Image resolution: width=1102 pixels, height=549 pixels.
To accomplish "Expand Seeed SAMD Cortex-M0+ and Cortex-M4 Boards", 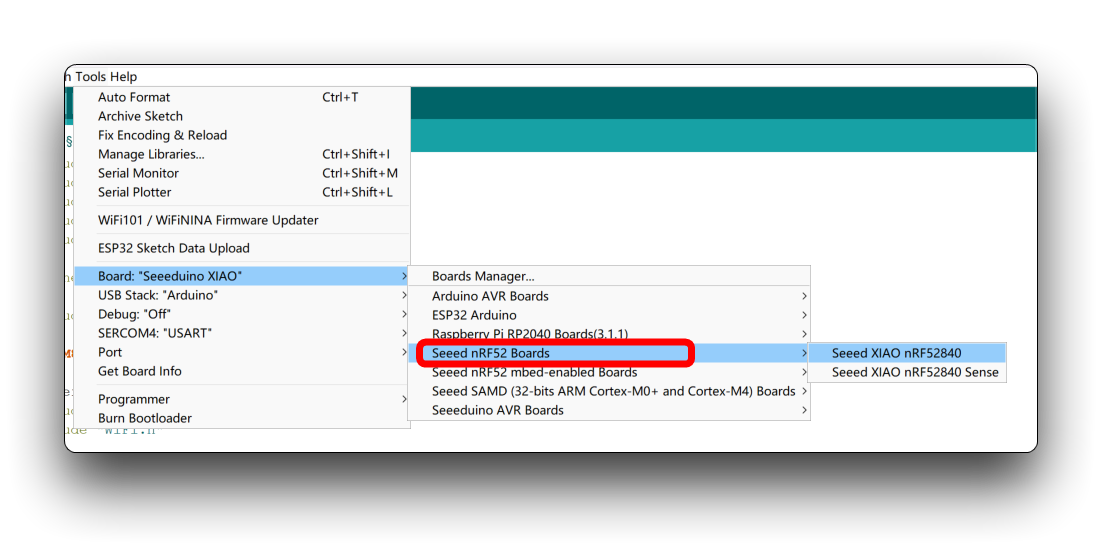I will point(609,391).
